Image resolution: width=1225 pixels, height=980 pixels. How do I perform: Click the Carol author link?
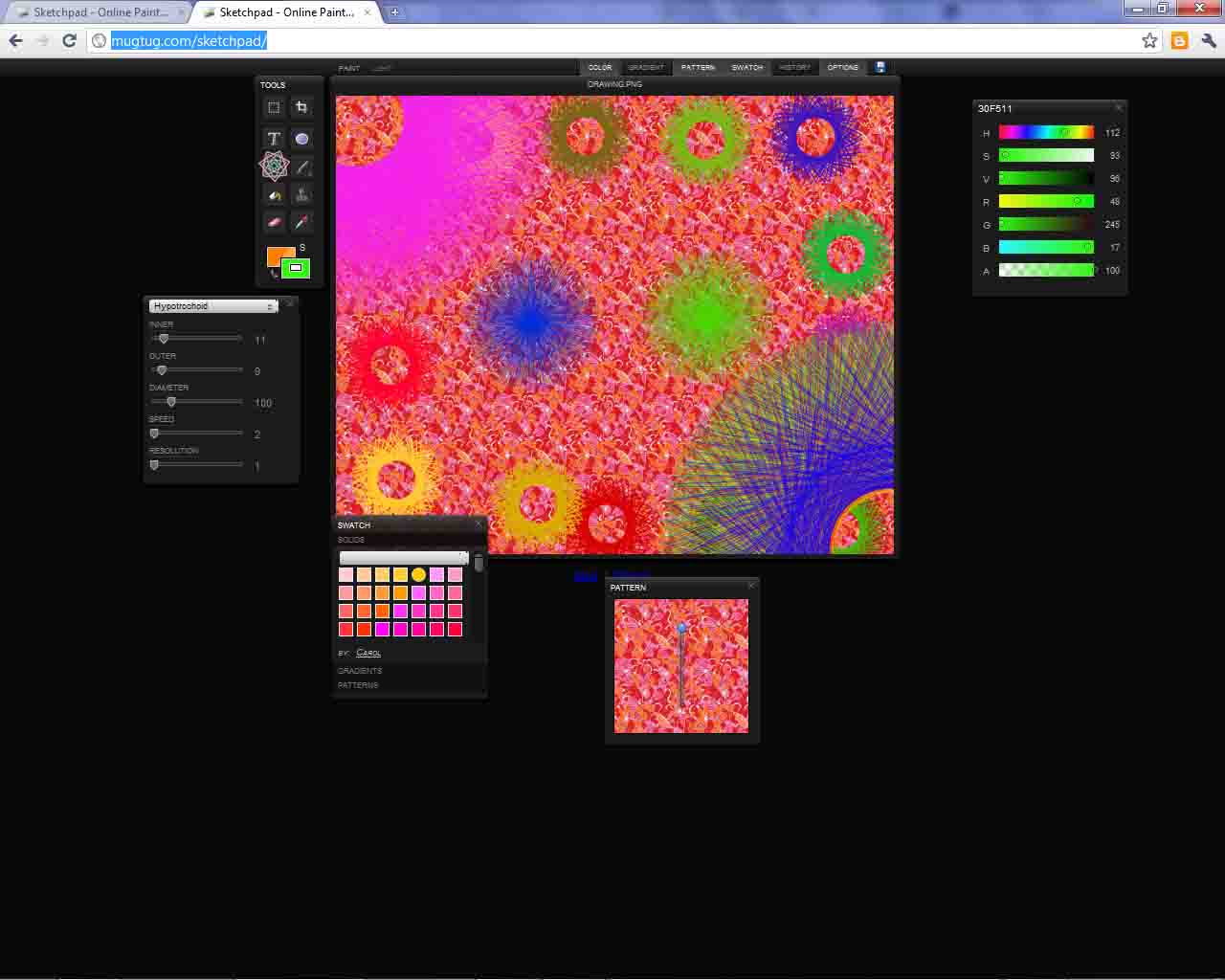coord(369,653)
